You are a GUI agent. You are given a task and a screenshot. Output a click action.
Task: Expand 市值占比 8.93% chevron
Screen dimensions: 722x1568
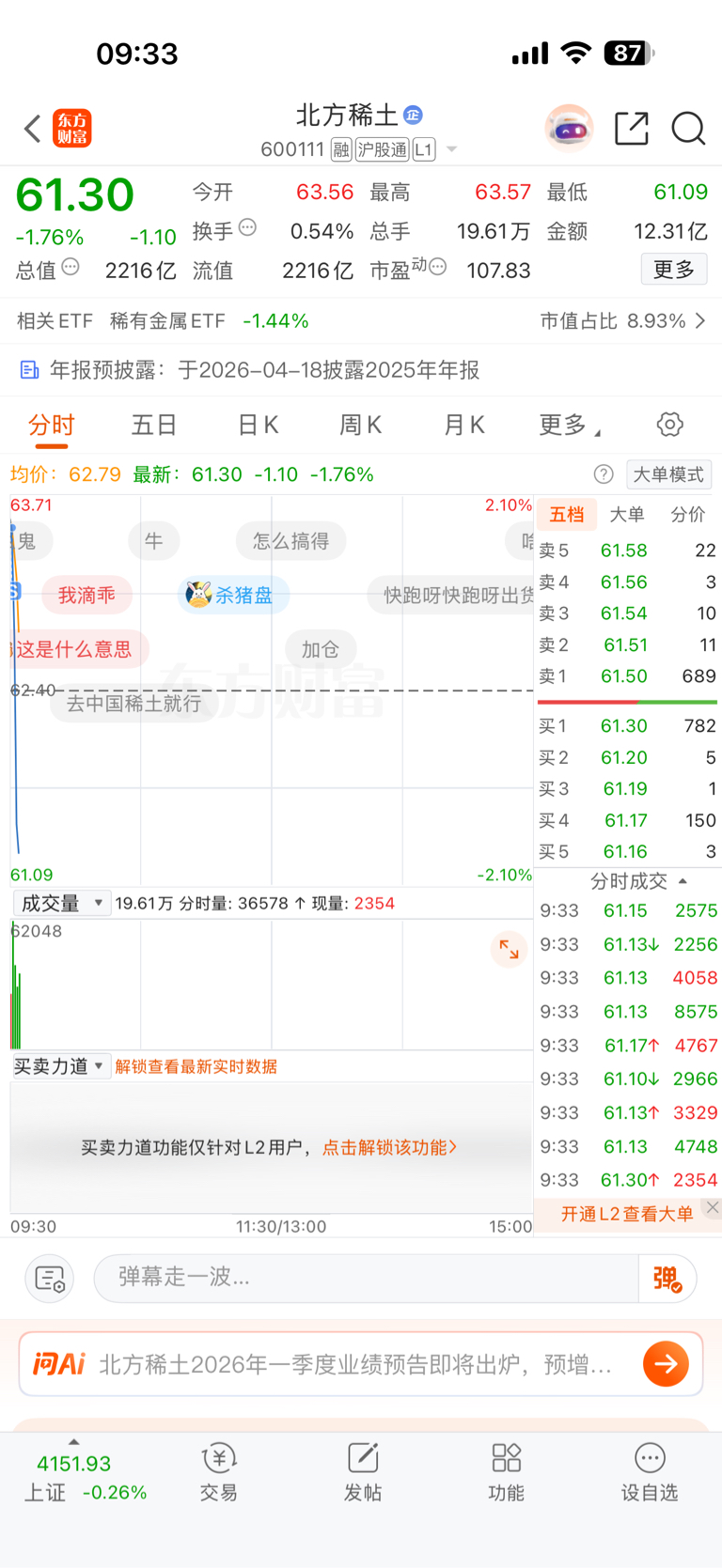click(x=700, y=321)
